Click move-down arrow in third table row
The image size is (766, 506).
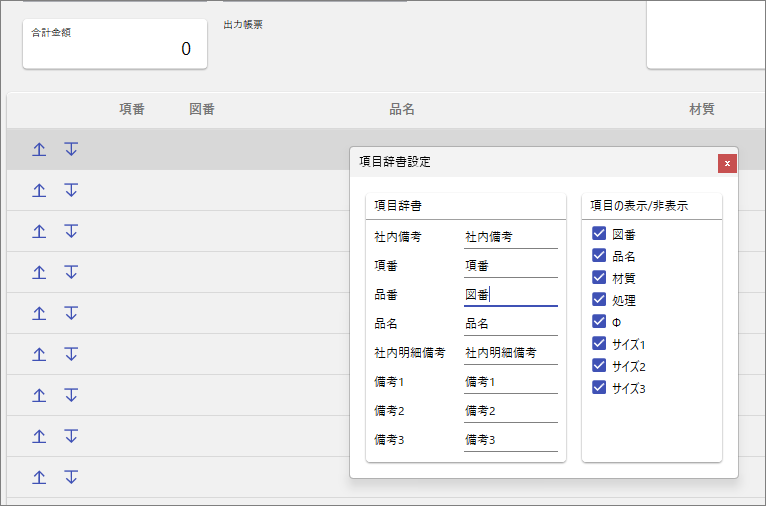point(71,231)
